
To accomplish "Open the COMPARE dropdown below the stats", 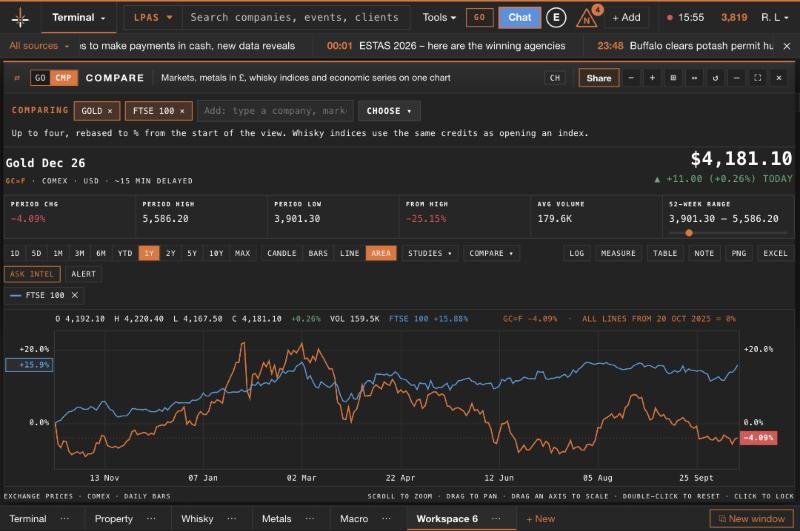I will tap(491, 254).
